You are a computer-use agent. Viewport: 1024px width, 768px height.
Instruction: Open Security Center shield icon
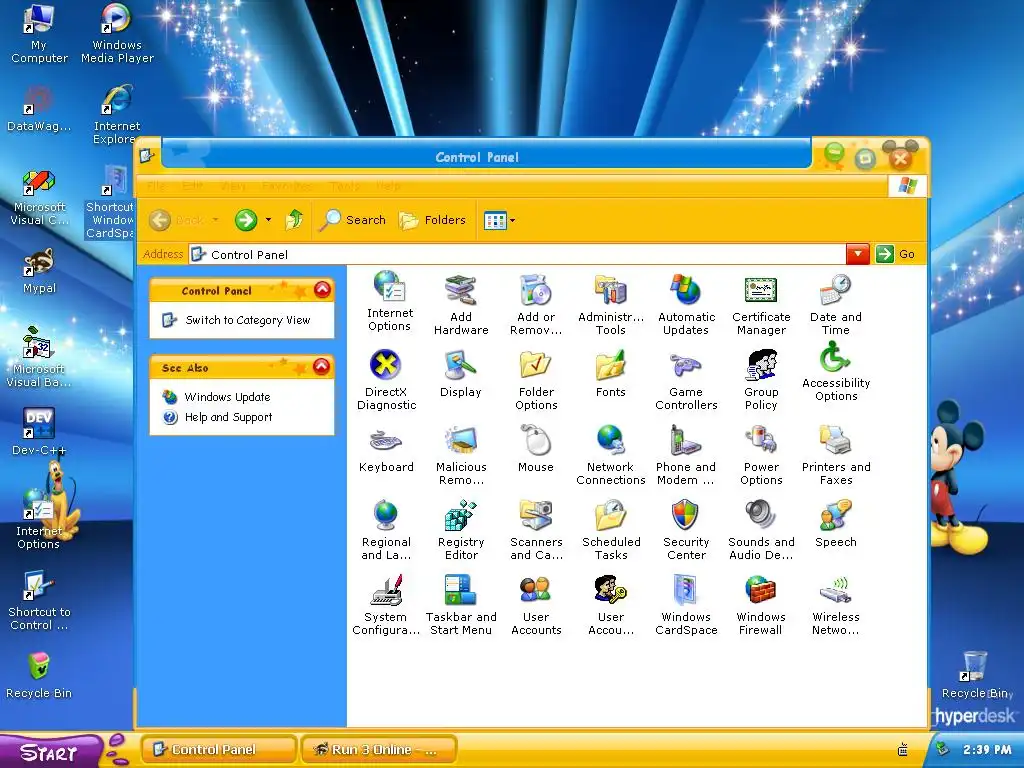[x=686, y=530]
